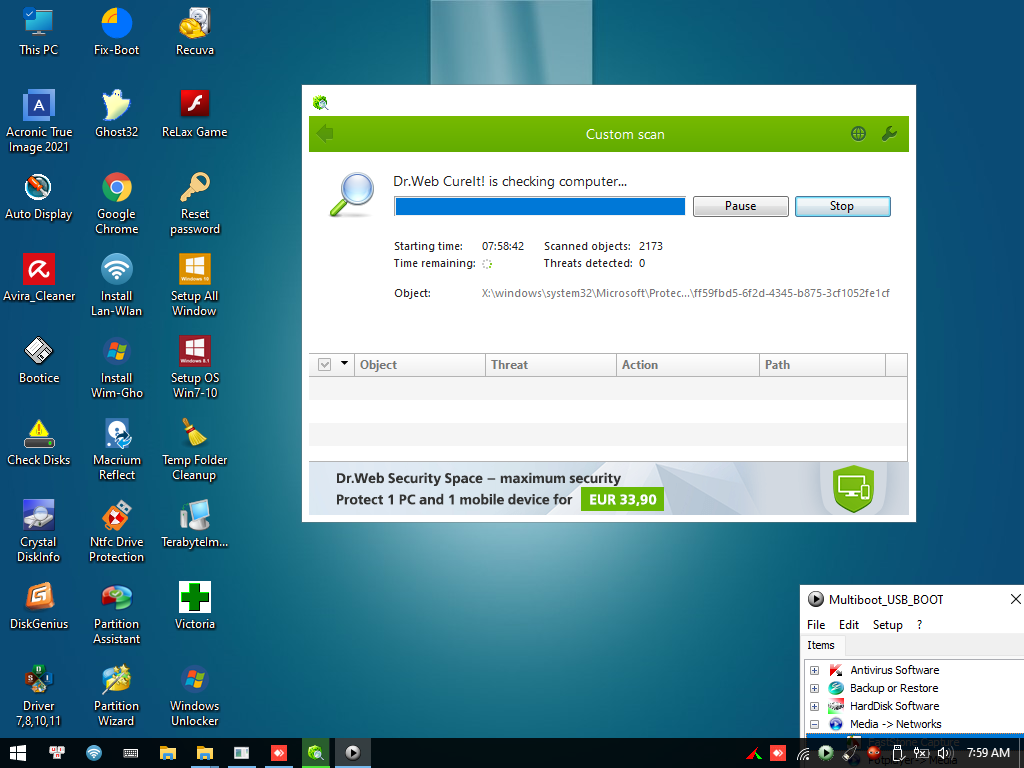This screenshot has height=768, width=1024.
Task: Open the Multiboot play taskbar button
Action: pos(353,753)
